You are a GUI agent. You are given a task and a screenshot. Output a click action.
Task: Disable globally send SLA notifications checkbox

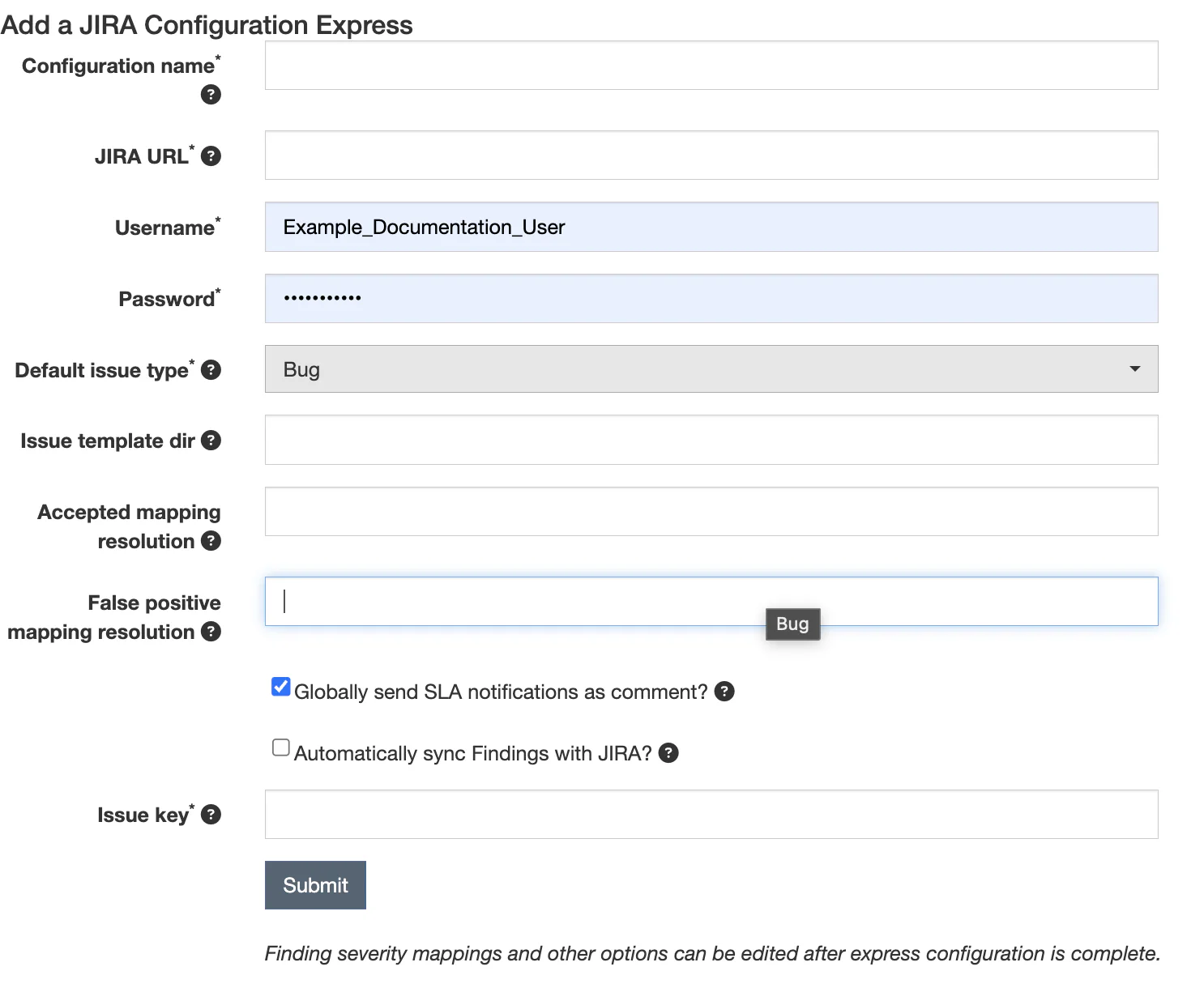[281, 687]
